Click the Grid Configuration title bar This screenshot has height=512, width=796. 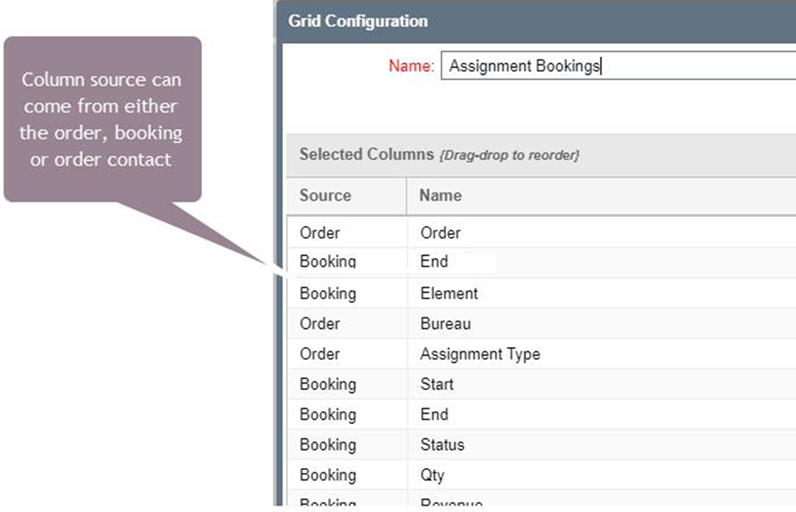click(536, 21)
